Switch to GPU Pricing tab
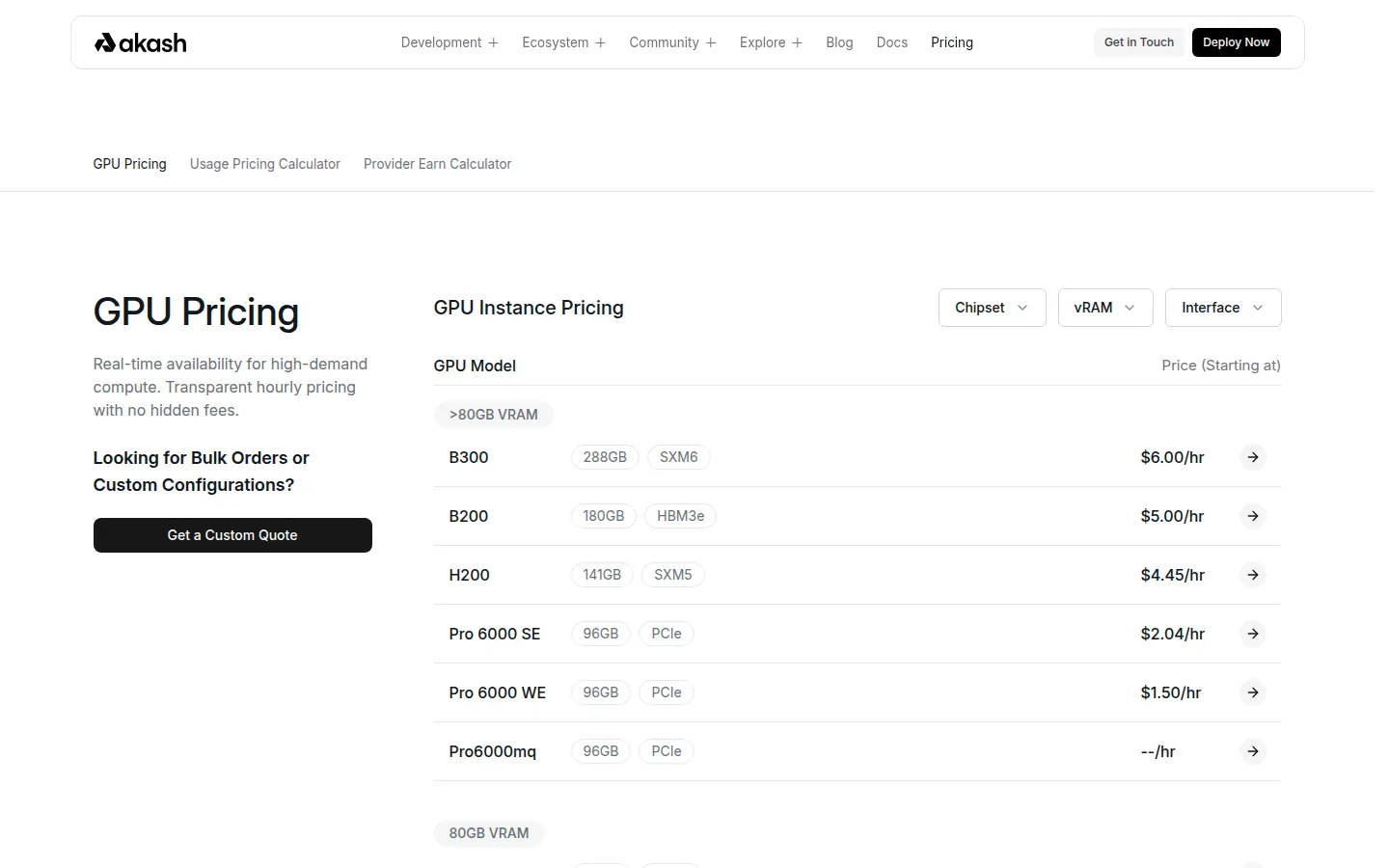1389x868 pixels. 129,164
